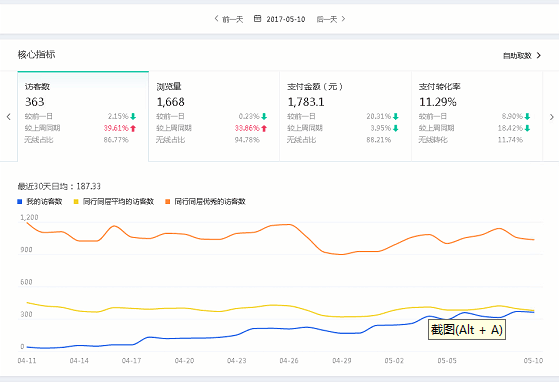Select the 访客数 metric card
The image size is (559, 382).
pos(83,116)
